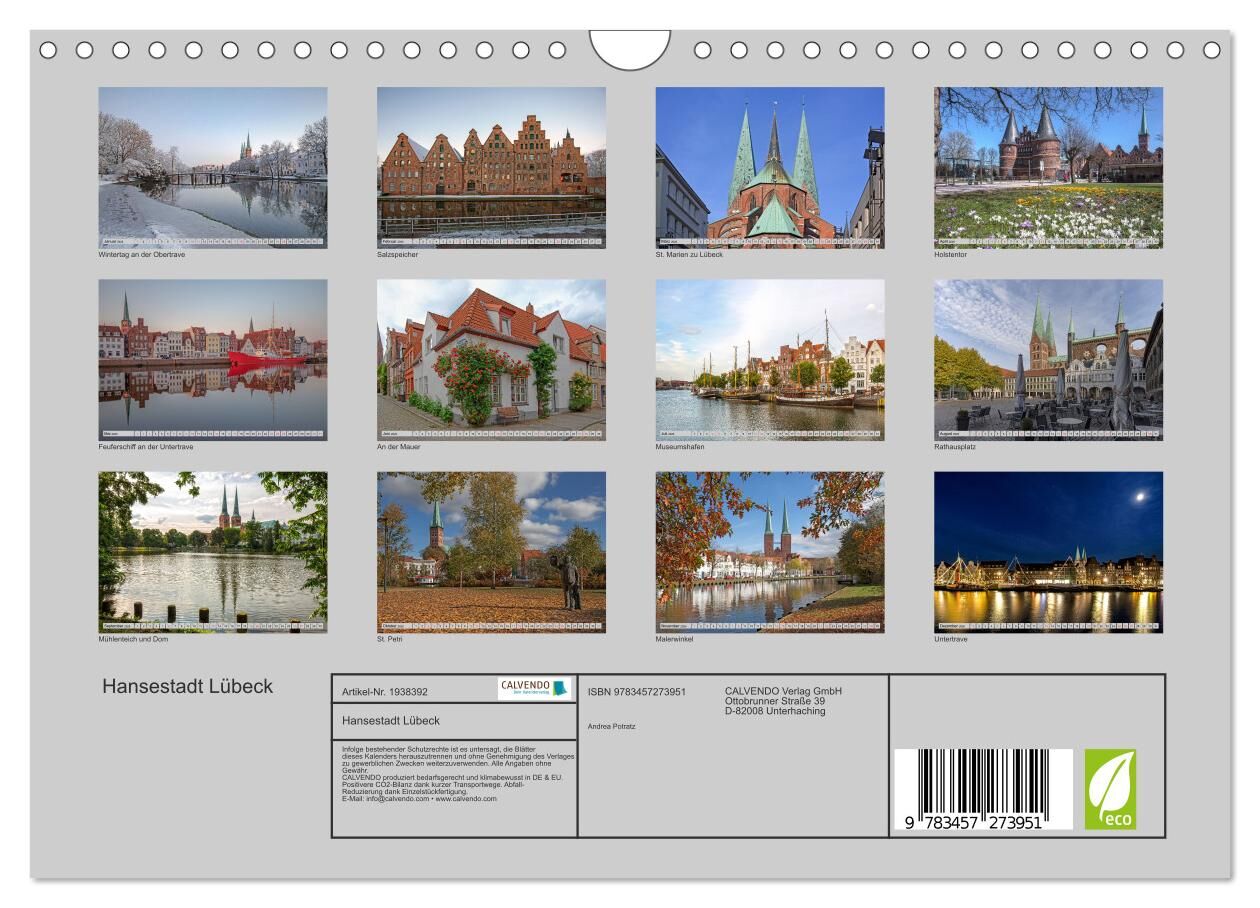Select the St. Petri autumn photo
Viewport: 1260px width, 908px height.
[x=491, y=552]
